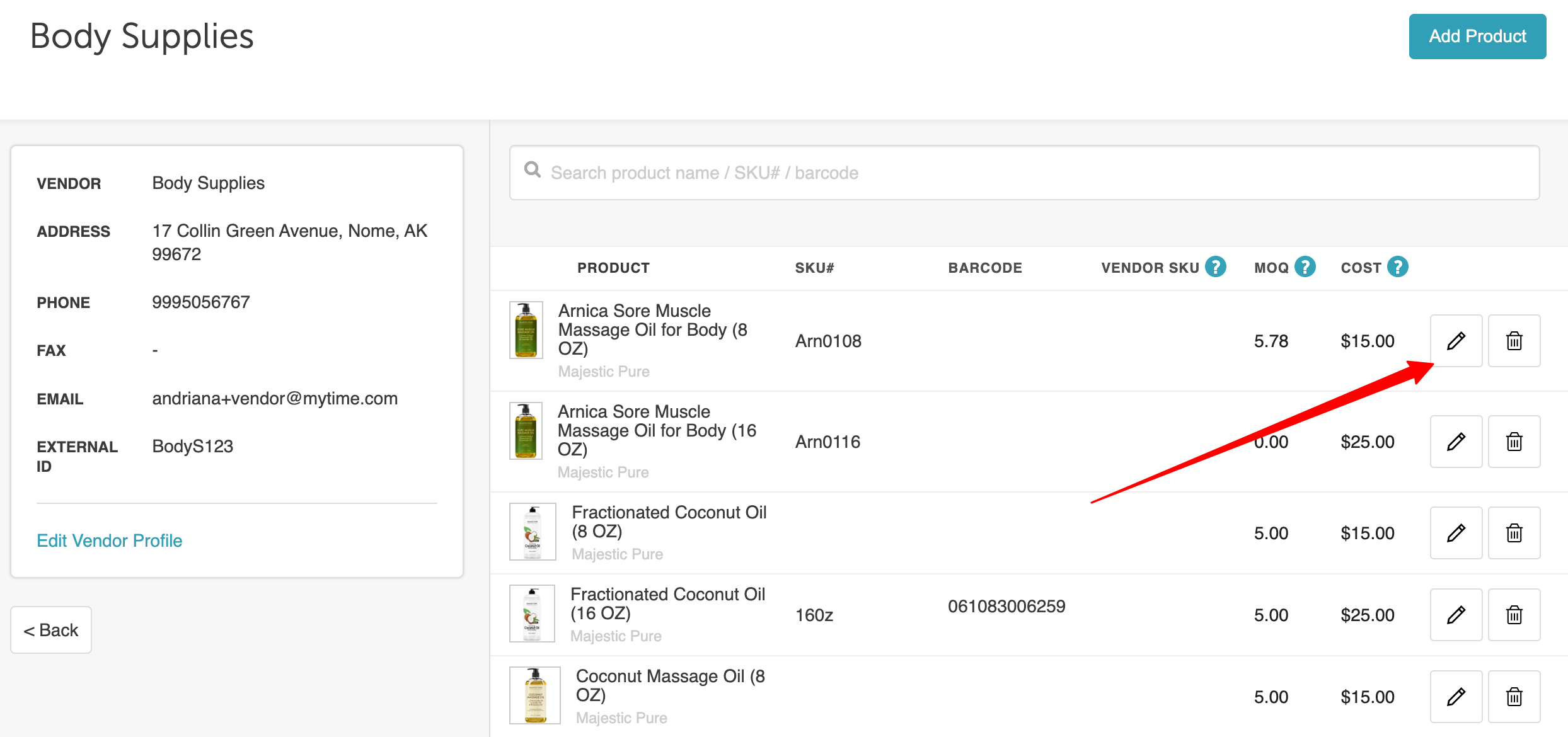
Task: Delete Fractionated Coconut Oil 8 OZ row
Action: click(1514, 533)
